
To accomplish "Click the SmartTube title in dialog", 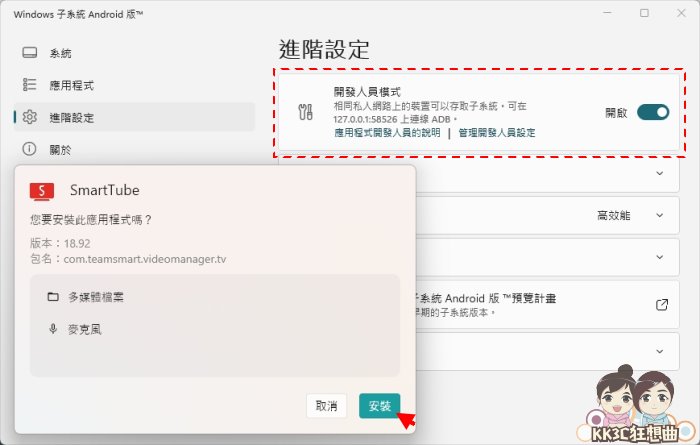I will pos(104,190).
